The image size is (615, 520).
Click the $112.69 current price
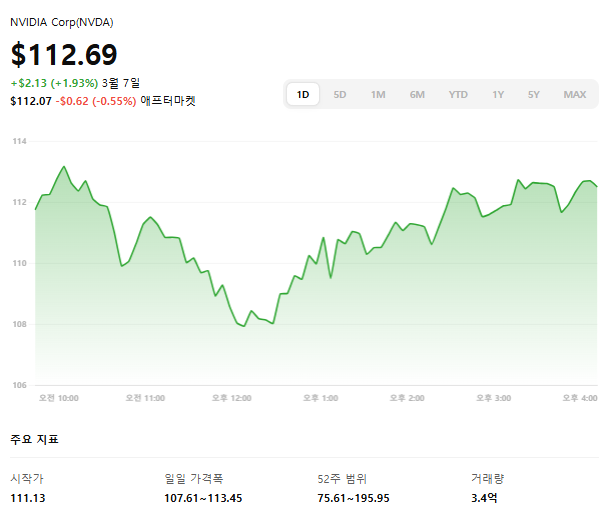pos(64,55)
